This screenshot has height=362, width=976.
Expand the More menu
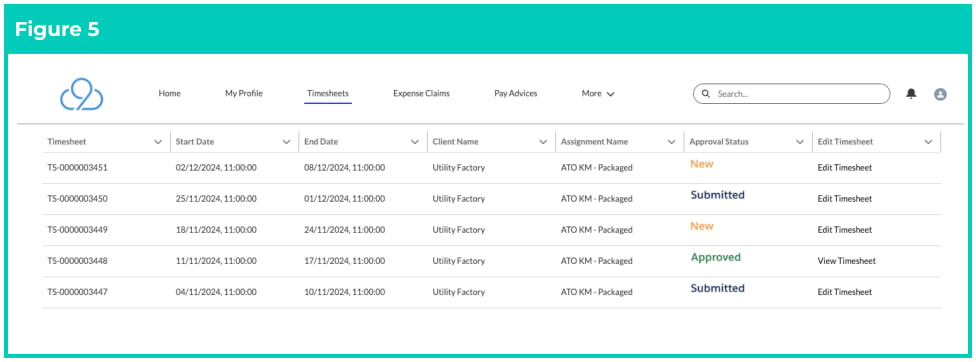tap(598, 93)
